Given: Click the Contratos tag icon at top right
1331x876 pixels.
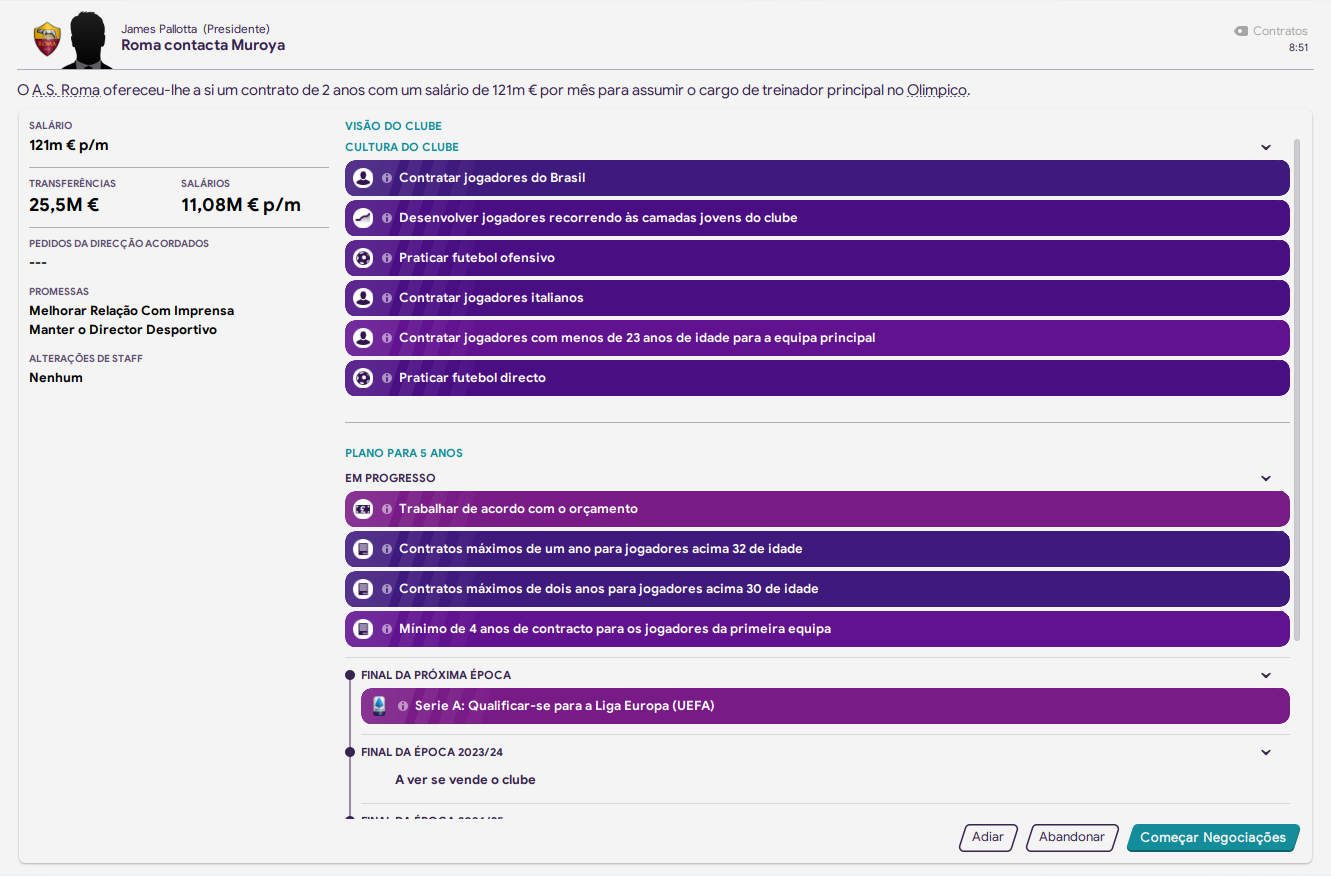Looking at the screenshot, I should point(1241,31).
